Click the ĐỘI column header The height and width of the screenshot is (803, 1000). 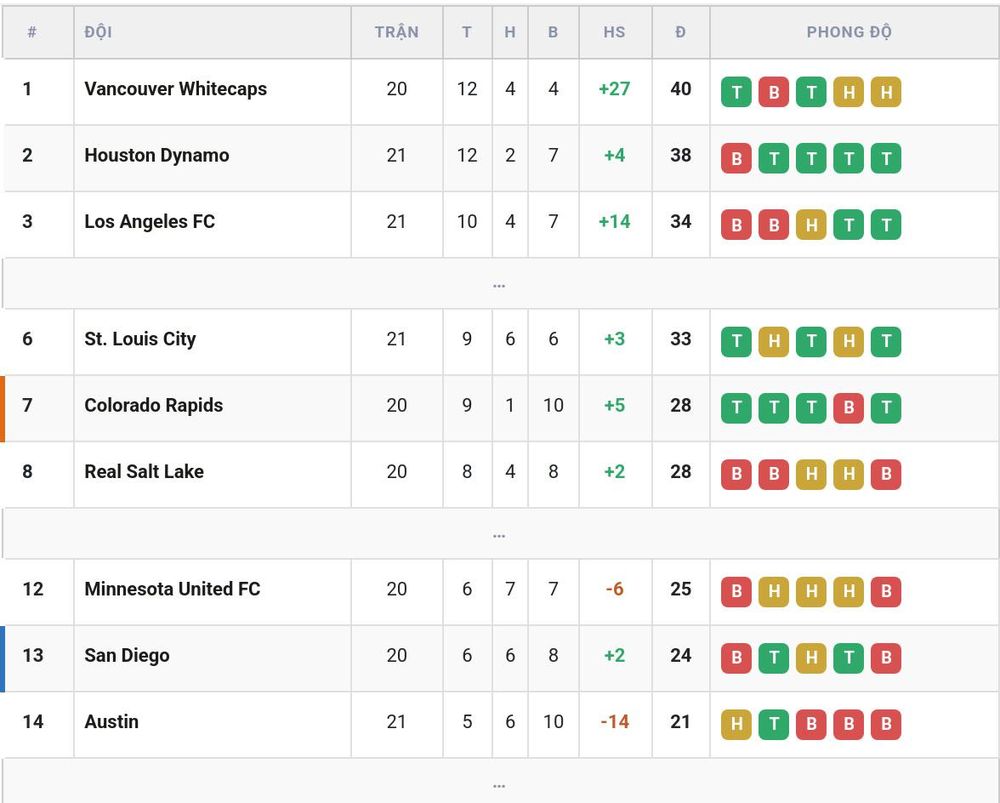coord(98,32)
